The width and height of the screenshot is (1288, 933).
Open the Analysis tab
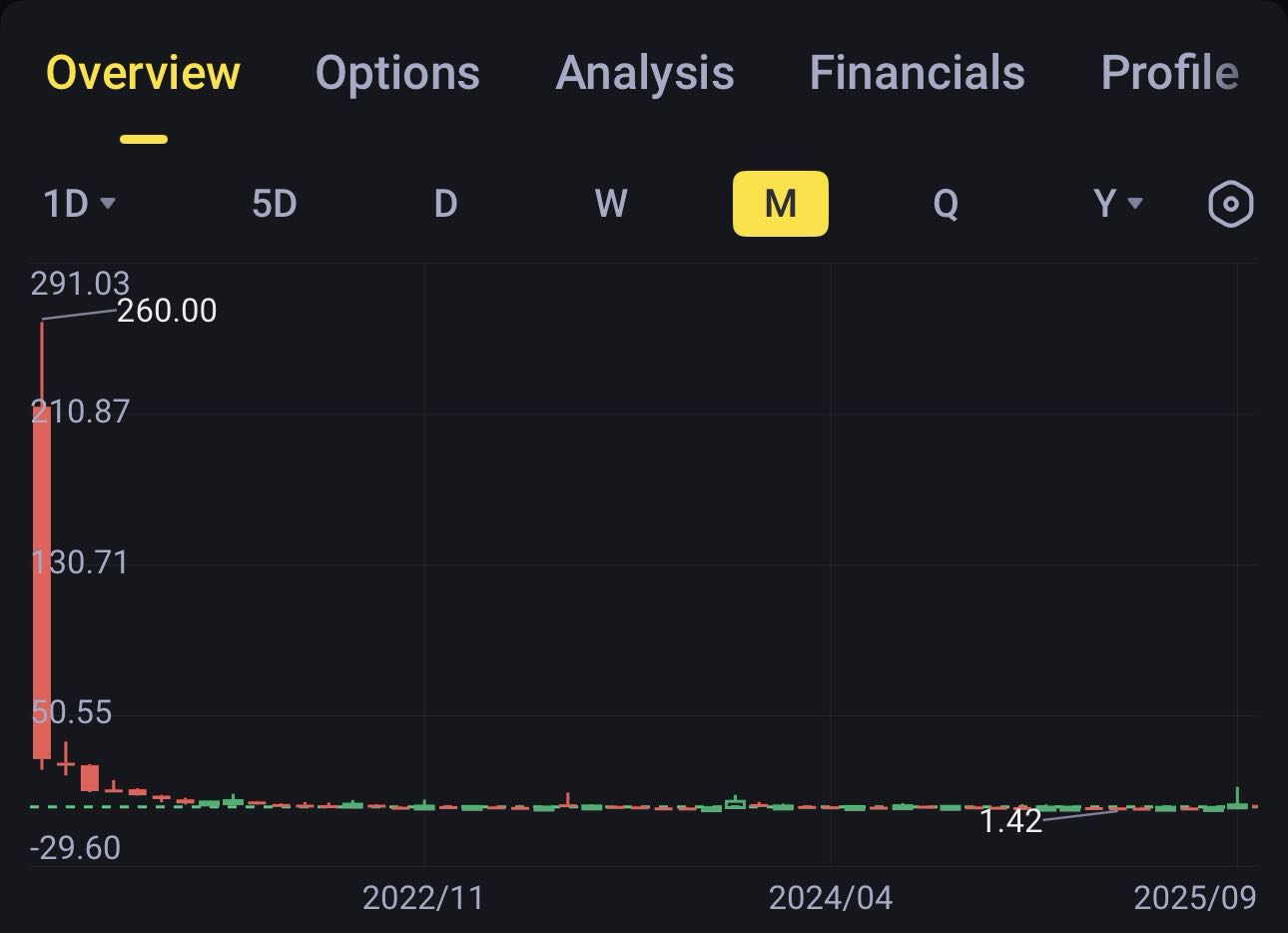coord(644,73)
